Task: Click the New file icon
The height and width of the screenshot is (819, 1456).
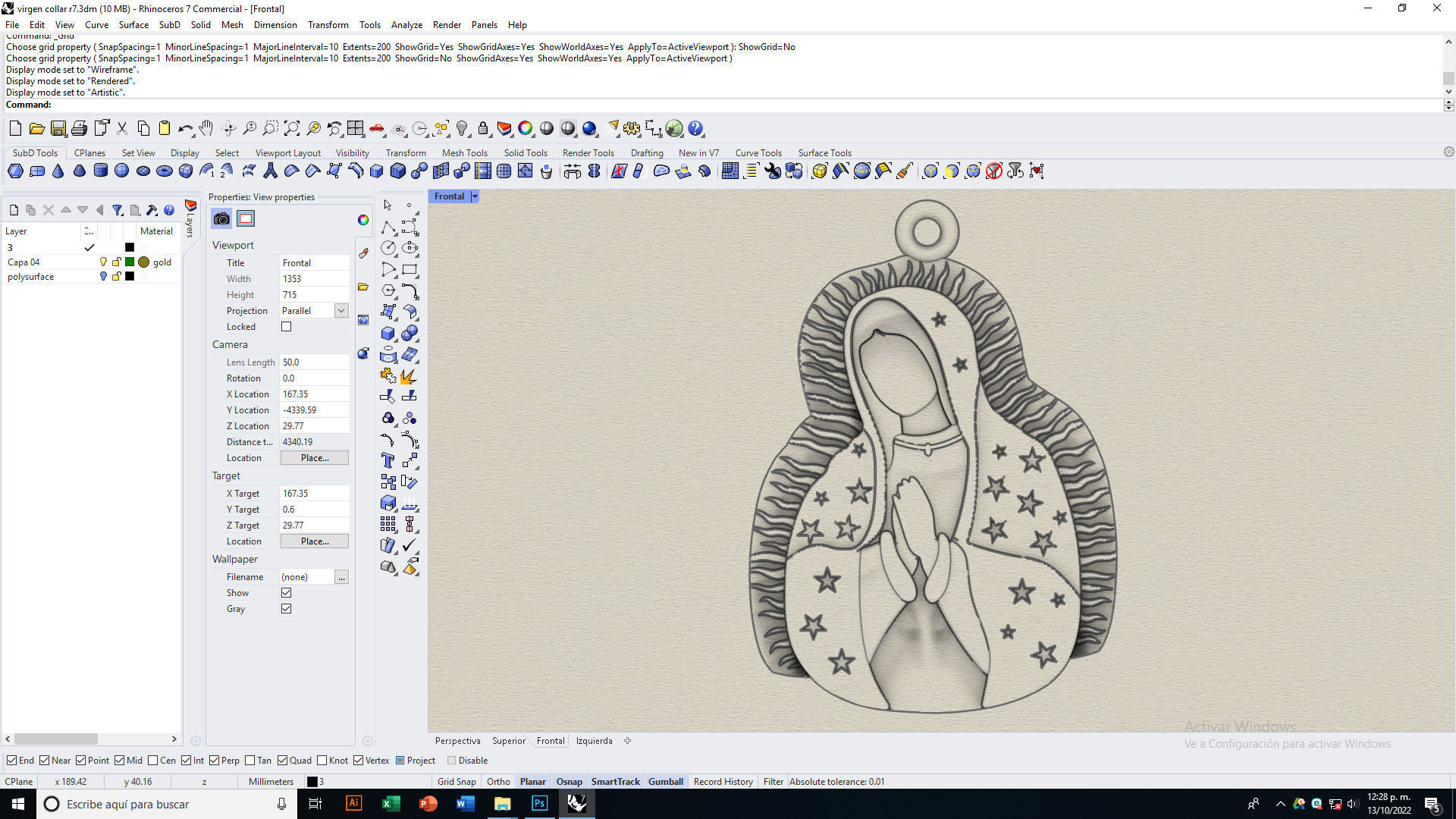Action: [15, 129]
